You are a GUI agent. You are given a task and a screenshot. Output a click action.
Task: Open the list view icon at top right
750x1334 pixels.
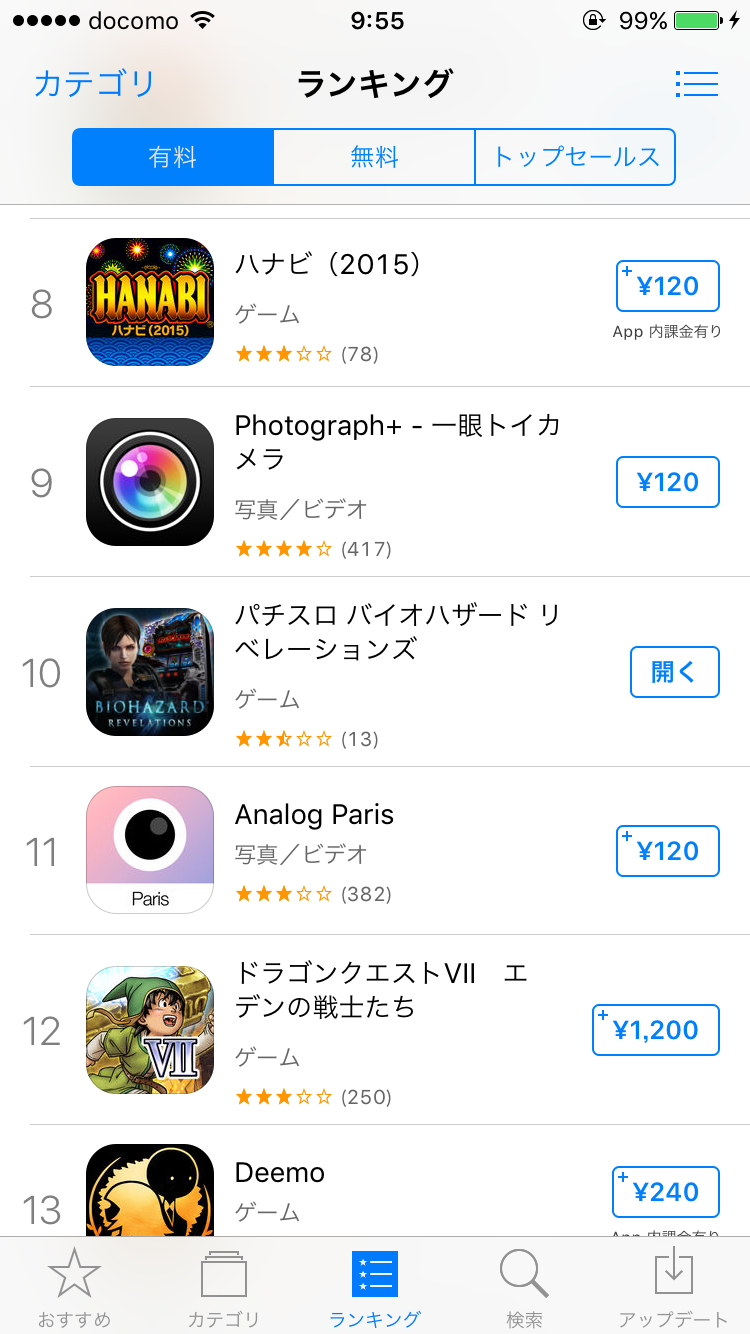pyautogui.click(x=696, y=83)
